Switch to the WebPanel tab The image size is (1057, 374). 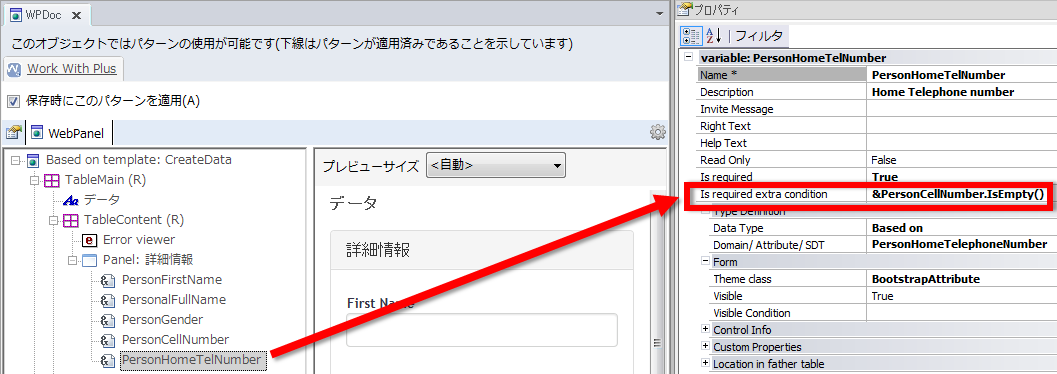pyautogui.click(x=68, y=133)
